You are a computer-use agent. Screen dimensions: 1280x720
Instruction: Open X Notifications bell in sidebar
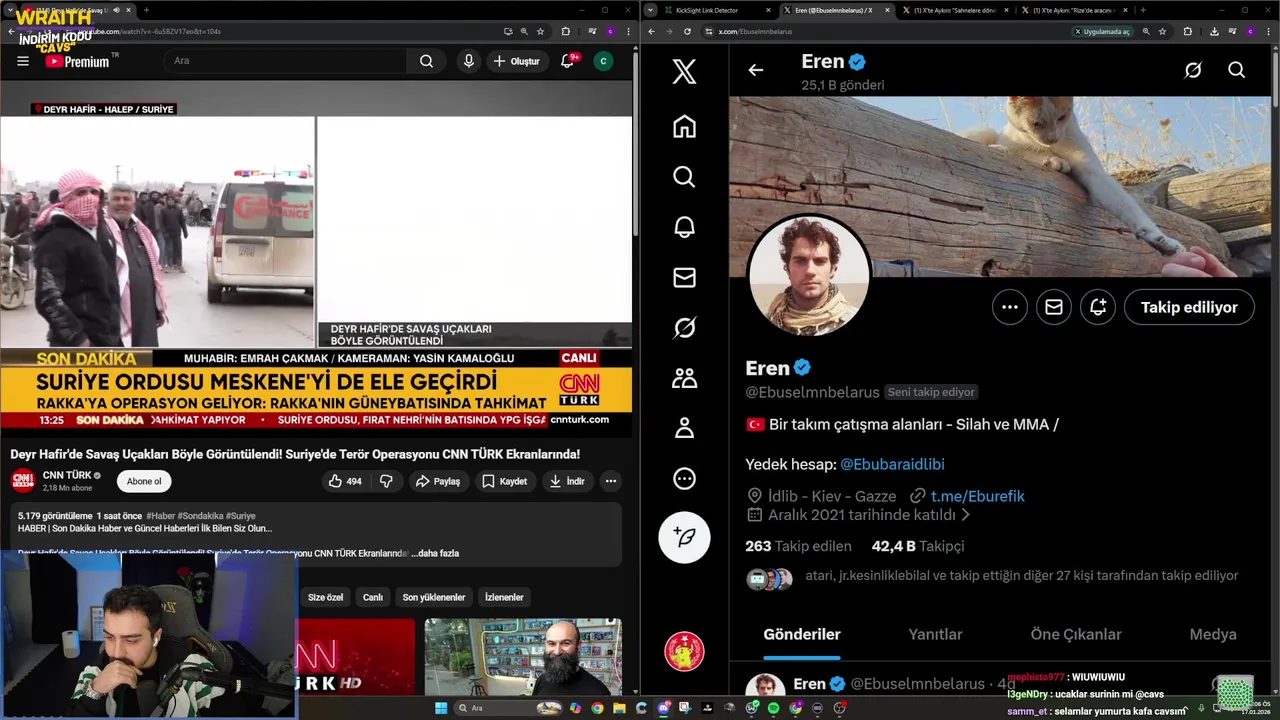pyautogui.click(x=684, y=227)
